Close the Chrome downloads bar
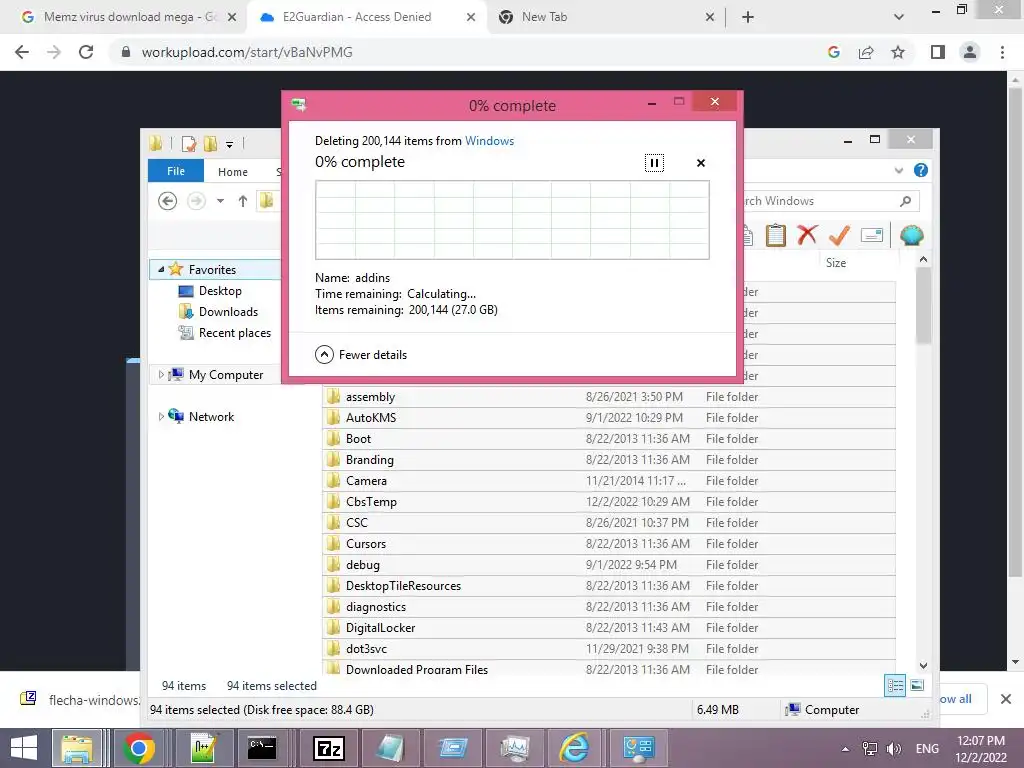Image resolution: width=1024 pixels, height=768 pixels. point(1006,699)
